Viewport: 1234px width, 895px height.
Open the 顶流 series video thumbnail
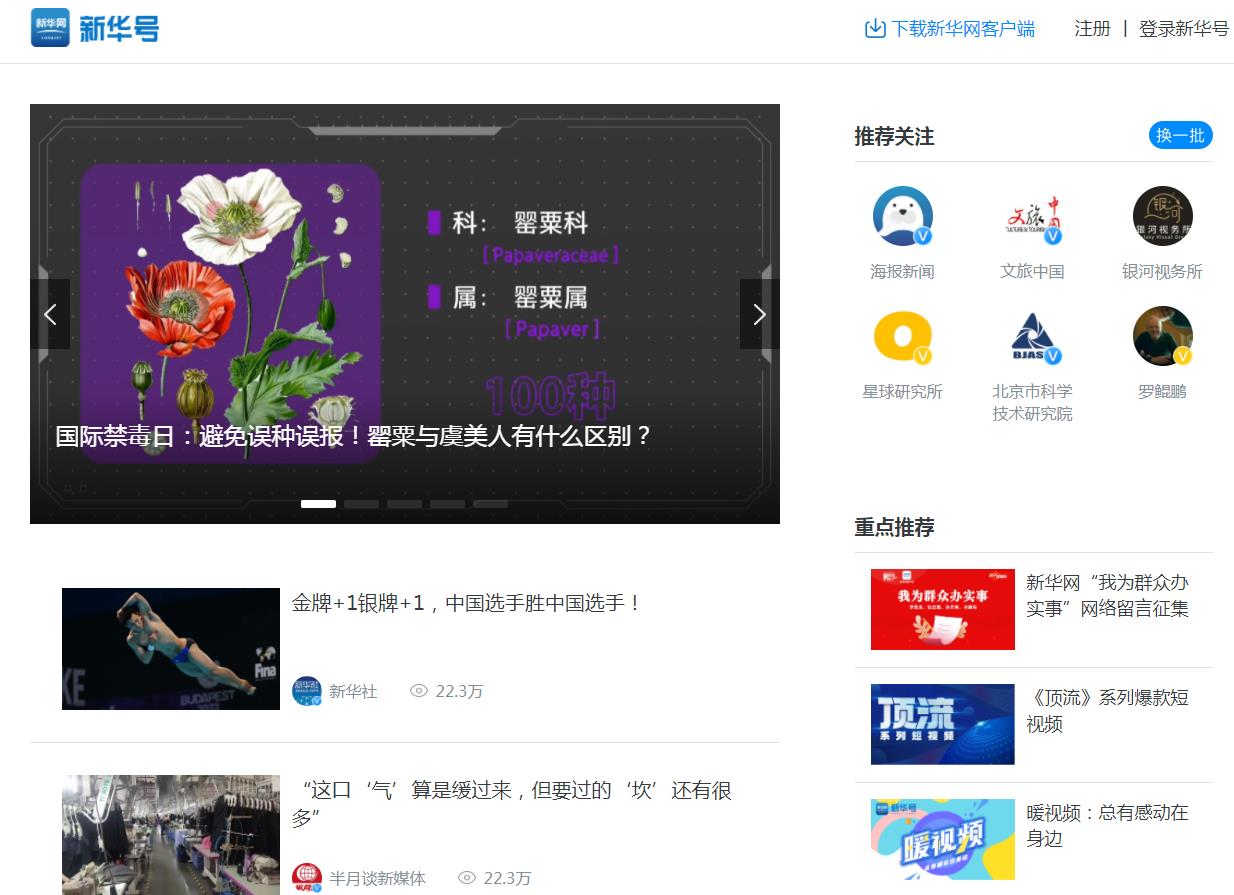click(x=943, y=725)
